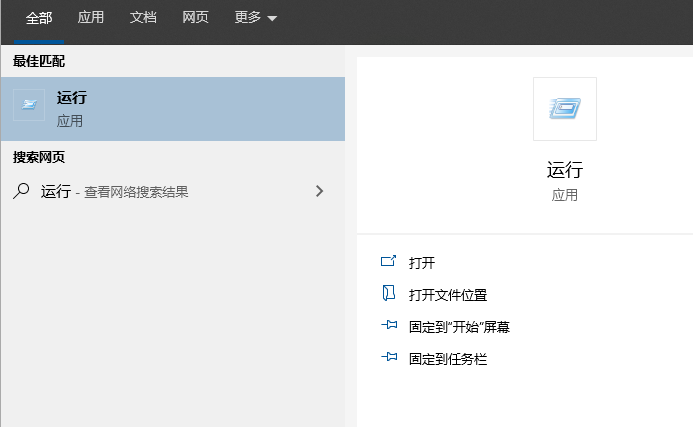693x427 pixels.
Task: Click the 搜索网页 heading
Action: pos(39,157)
